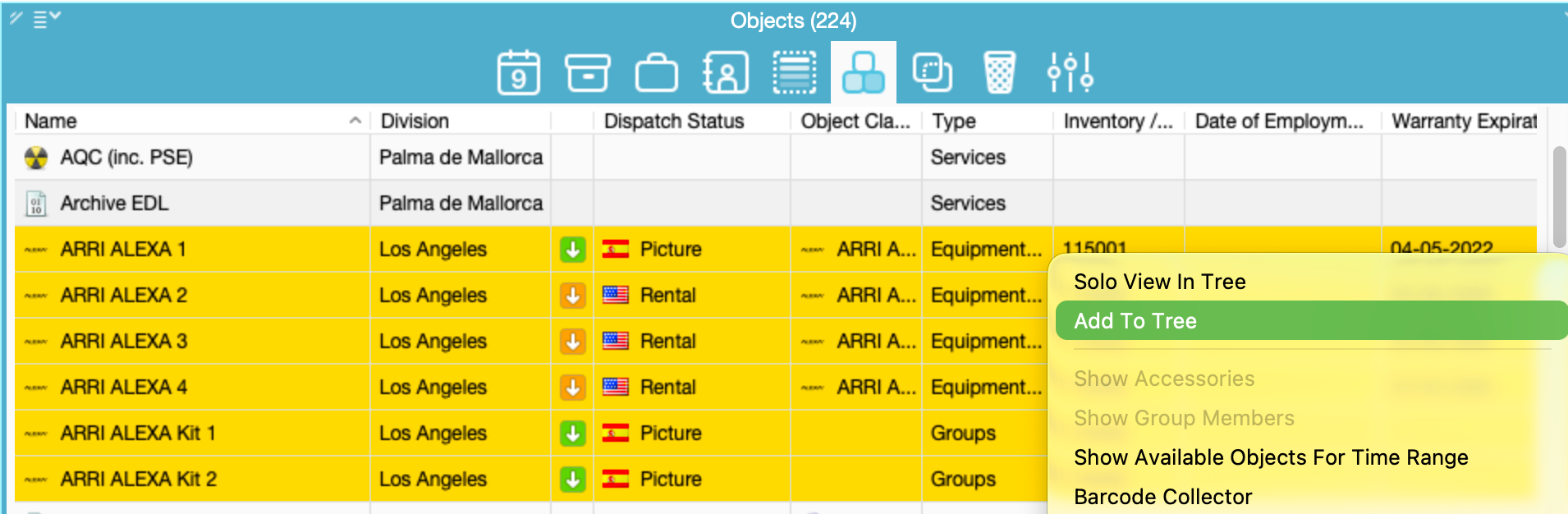Sort by Warranty Expirat column header
This screenshot has width=1568, height=514.
pyautogui.click(x=1464, y=121)
